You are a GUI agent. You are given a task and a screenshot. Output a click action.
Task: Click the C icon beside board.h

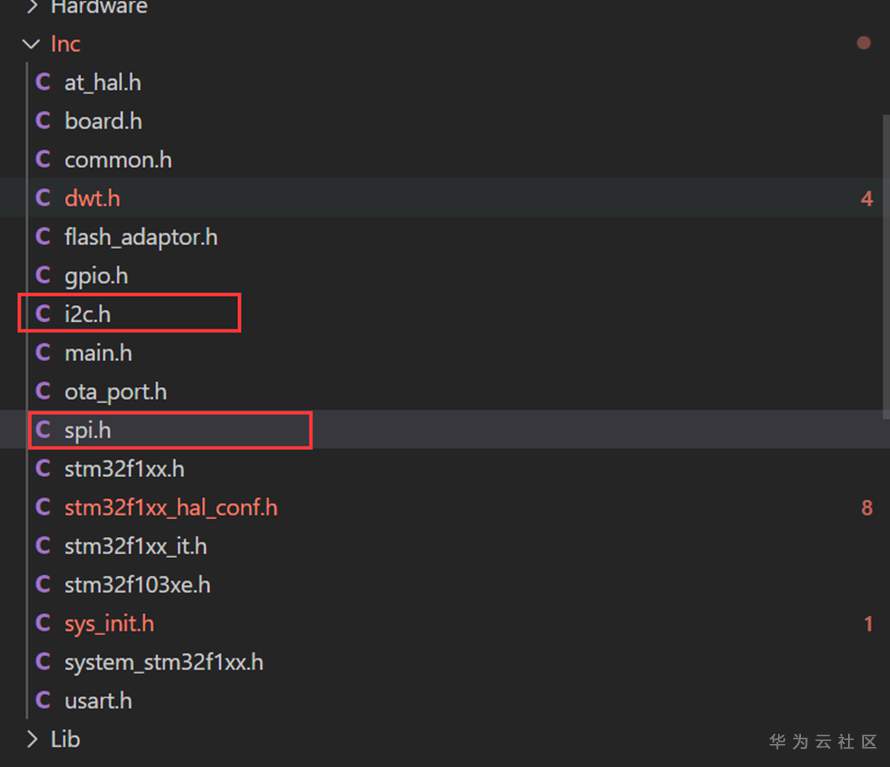click(x=43, y=121)
